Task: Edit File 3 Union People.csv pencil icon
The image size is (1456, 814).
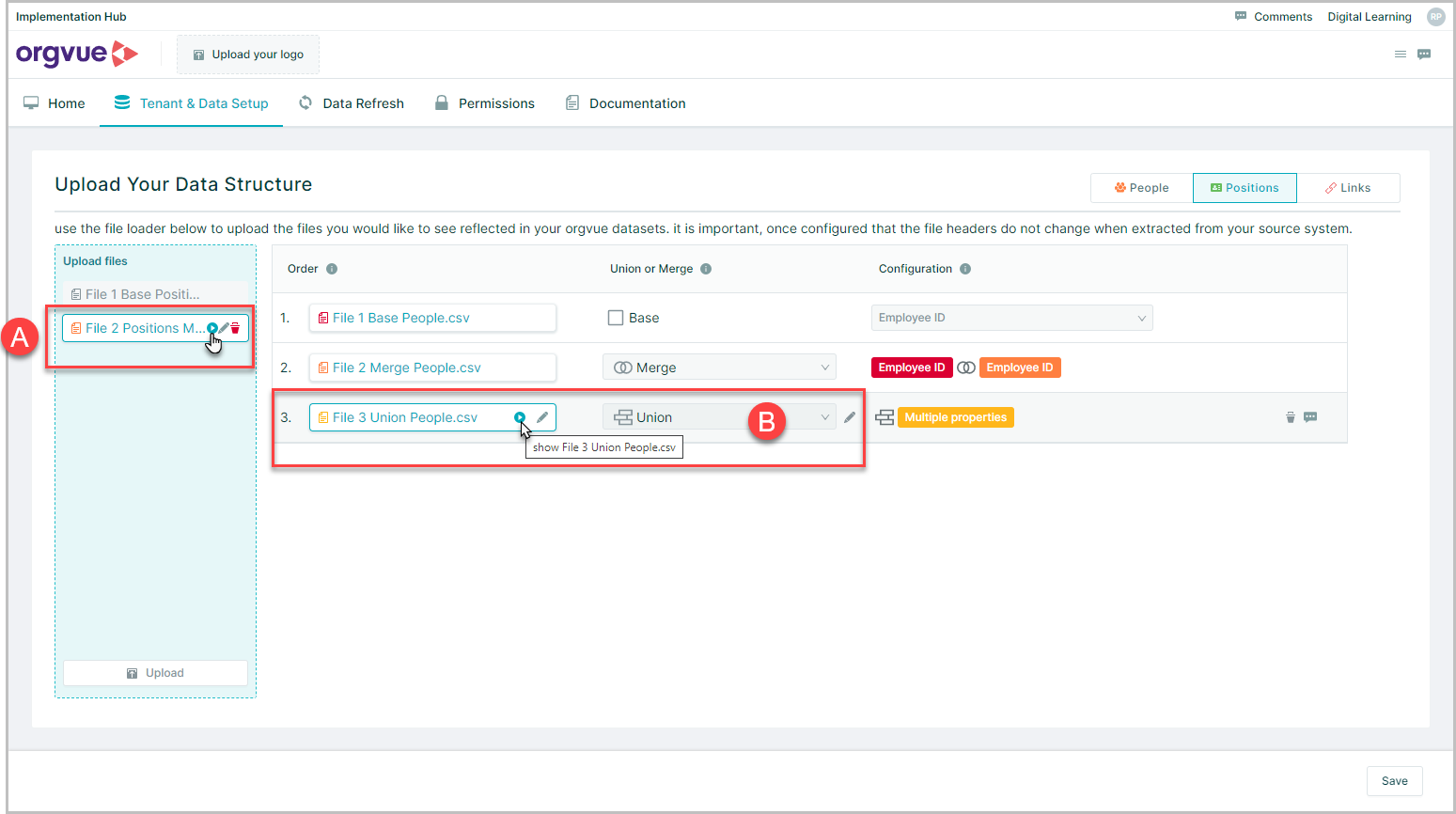Action: point(542,417)
